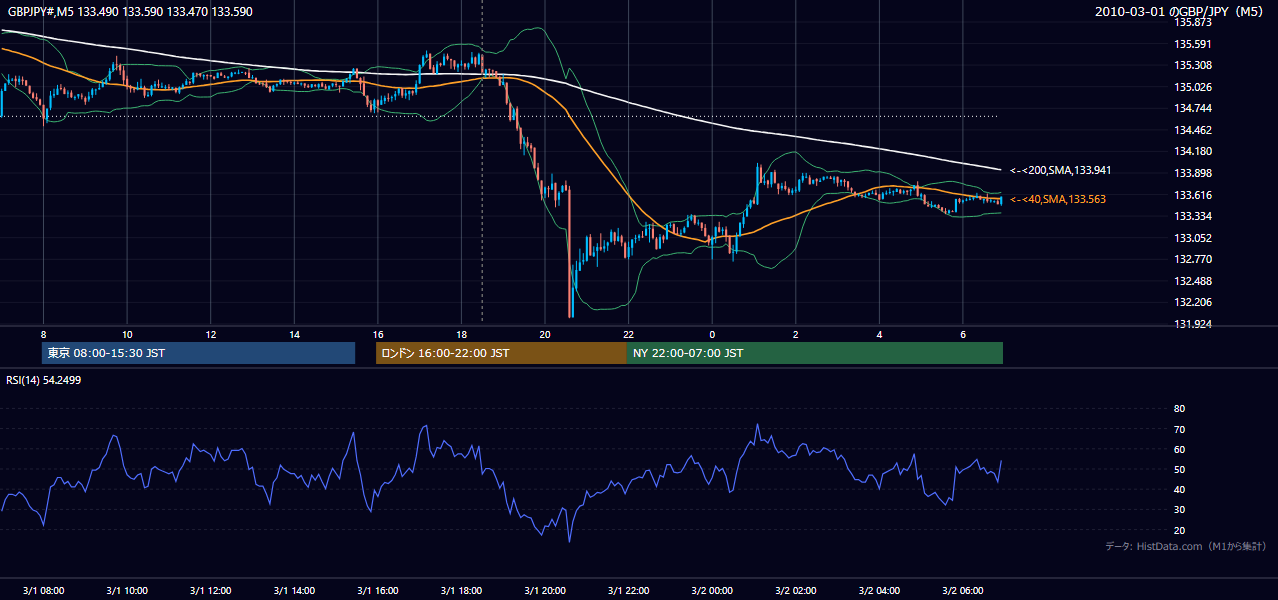Click the bottom date label 3/1 14:00
1278x600 pixels.
294,590
